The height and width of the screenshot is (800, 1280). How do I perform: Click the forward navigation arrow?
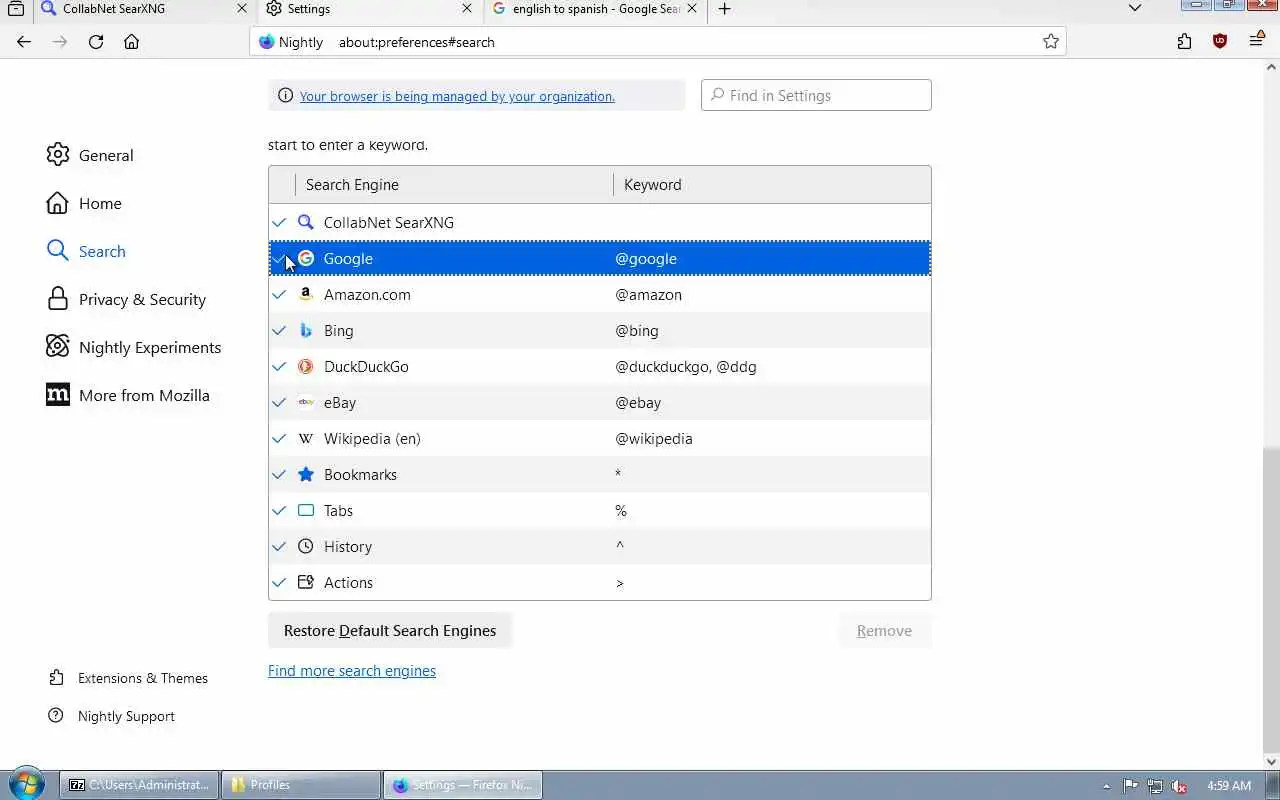[60, 42]
